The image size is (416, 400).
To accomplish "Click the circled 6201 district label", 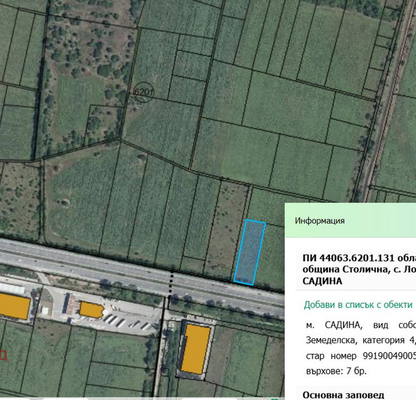I will tap(143, 91).
